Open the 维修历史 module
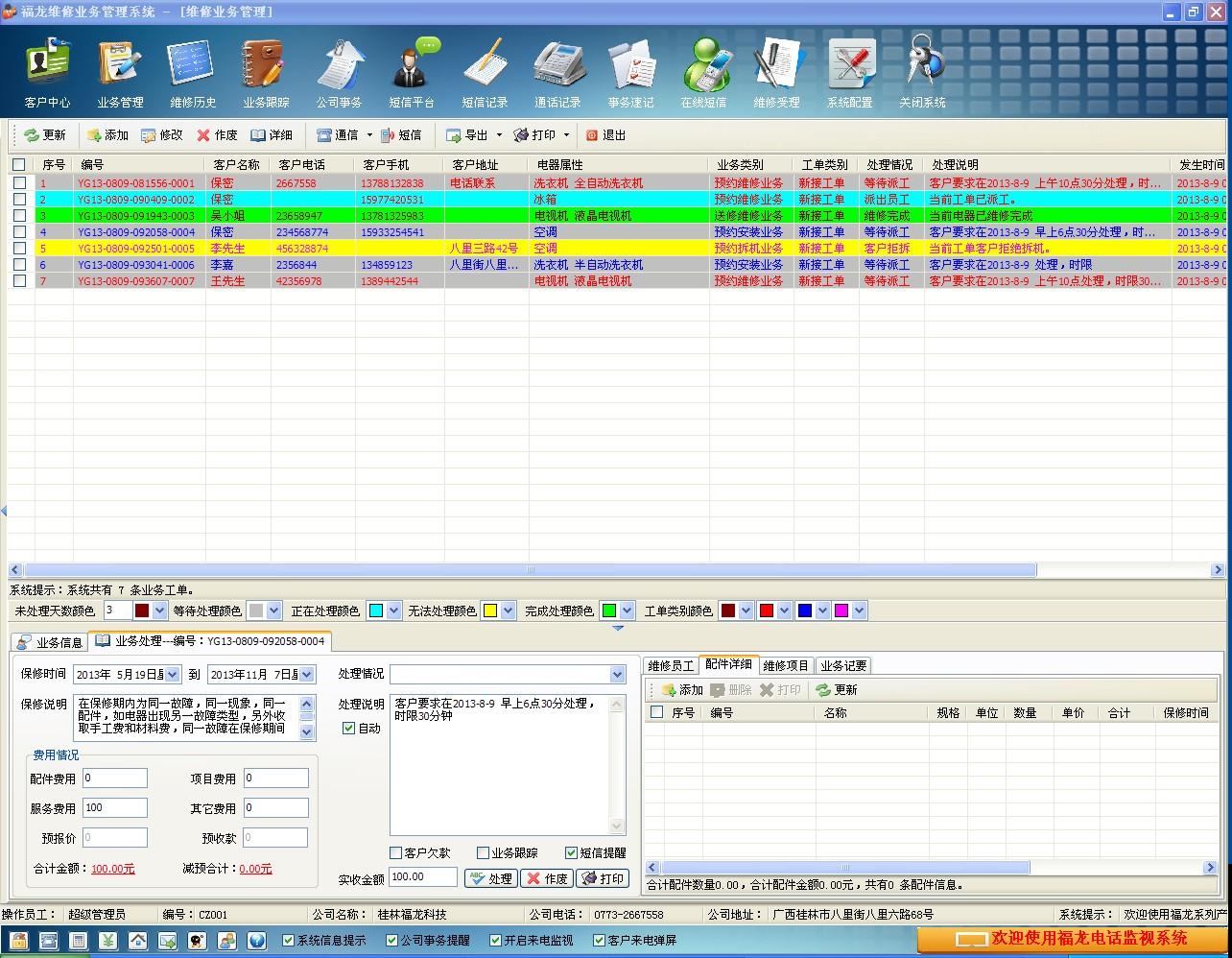Viewport: 1232px width, 958px height. pyautogui.click(x=193, y=74)
